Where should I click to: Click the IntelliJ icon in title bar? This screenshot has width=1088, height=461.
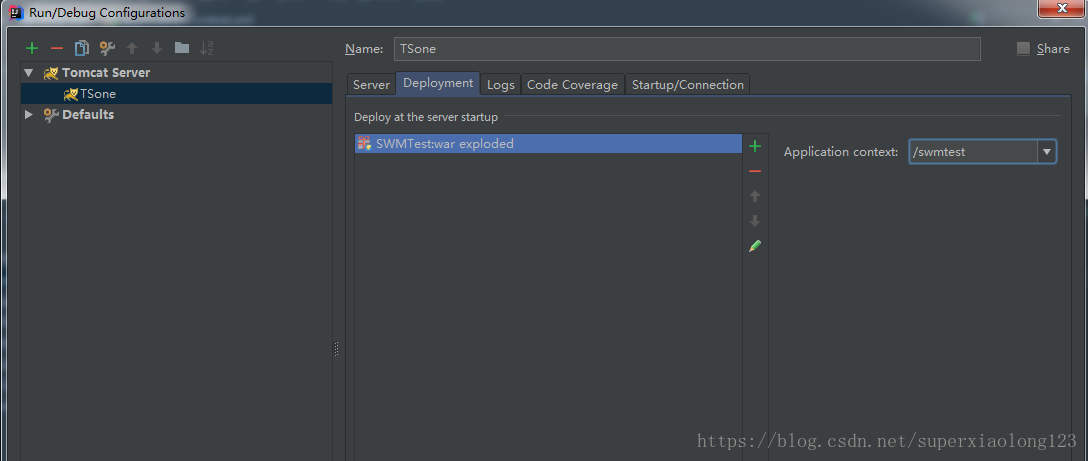click(17, 12)
